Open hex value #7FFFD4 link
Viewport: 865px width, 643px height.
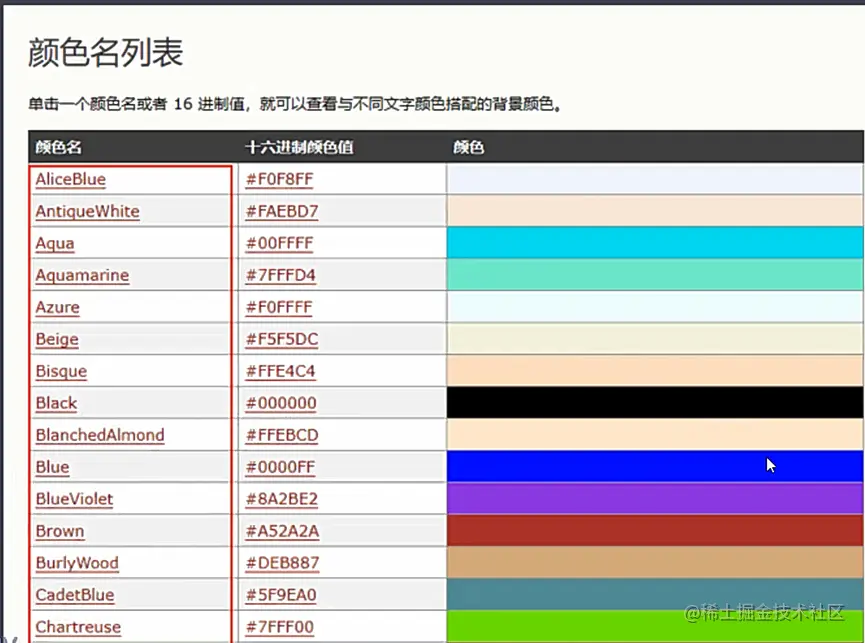(x=280, y=275)
